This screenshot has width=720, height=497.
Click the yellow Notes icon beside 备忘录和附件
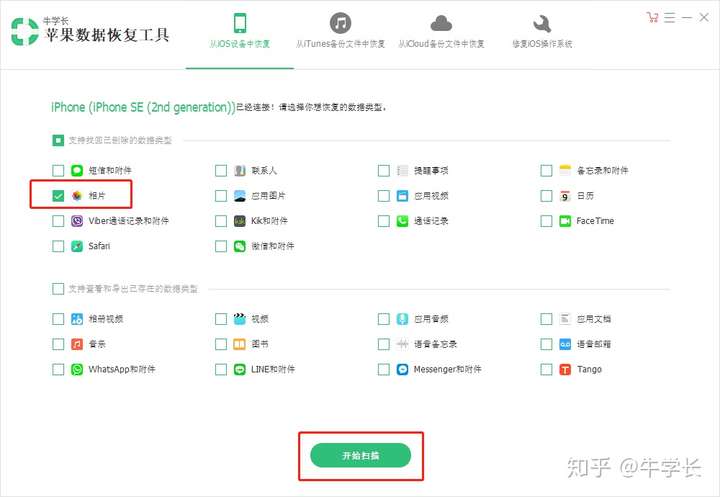pyautogui.click(x=565, y=170)
